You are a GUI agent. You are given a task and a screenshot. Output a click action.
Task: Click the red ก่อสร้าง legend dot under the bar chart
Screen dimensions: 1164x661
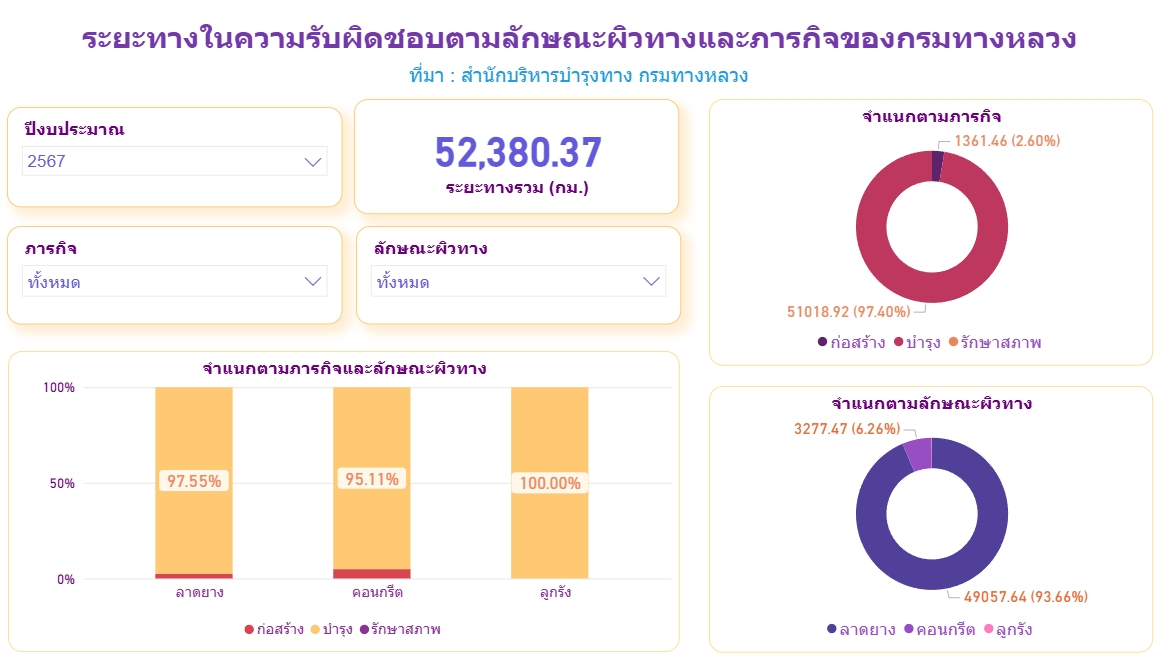249,629
